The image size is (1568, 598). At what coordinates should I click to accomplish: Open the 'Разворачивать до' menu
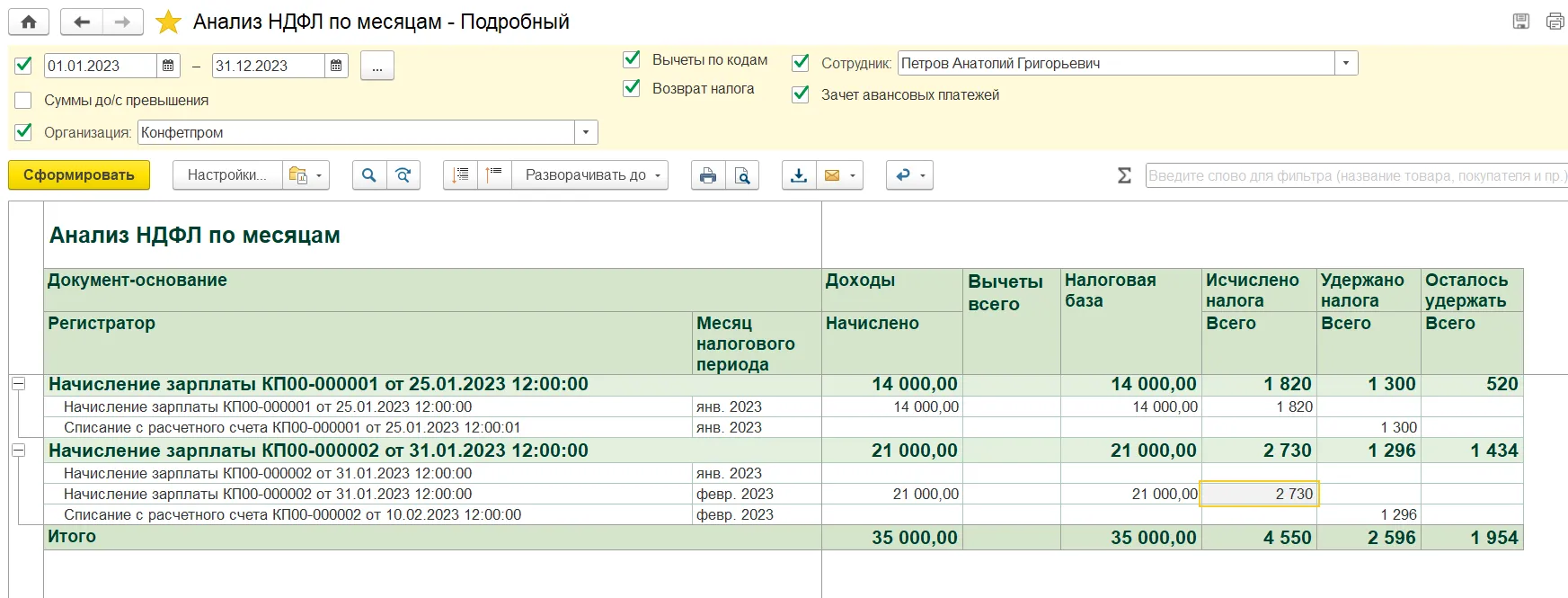point(592,175)
